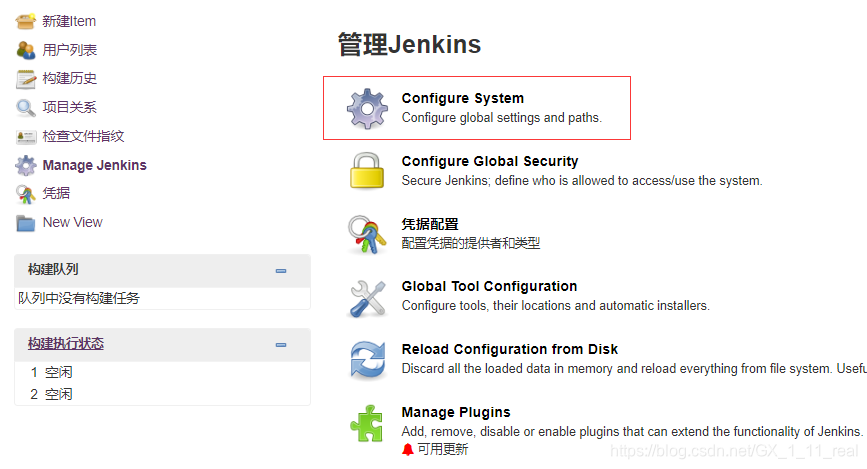Click the 配置凭据的提供者和类型 description
This screenshot has height=469, width=867.
coord(471,243)
